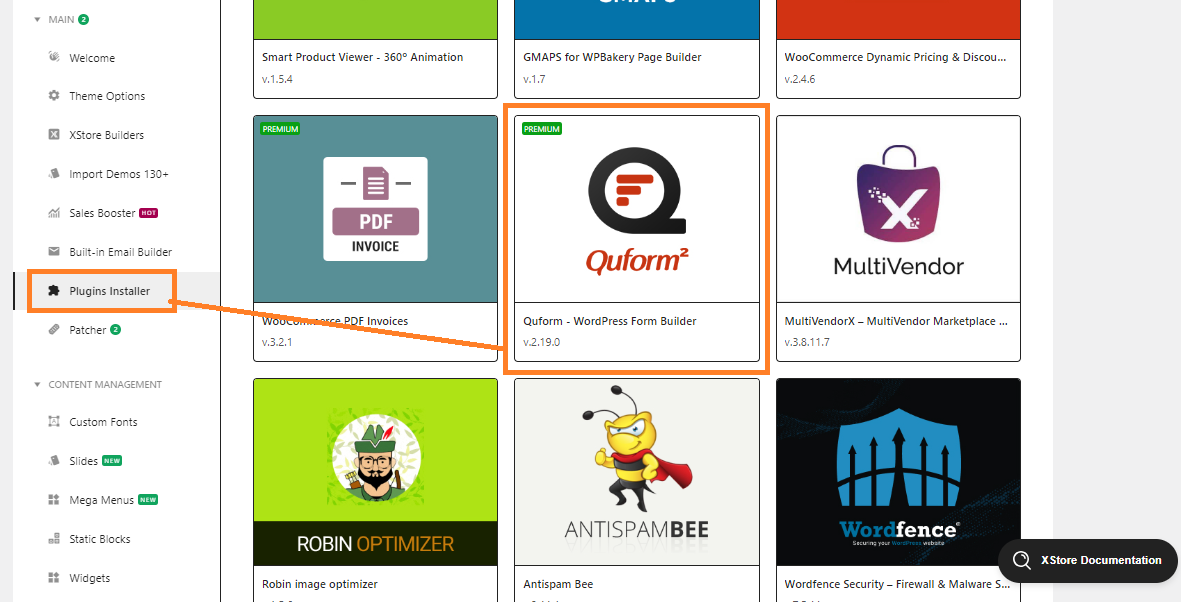Click version v.1.5.4 under Smart Product Viewer
1181x602 pixels.
(x=277, y=79)
